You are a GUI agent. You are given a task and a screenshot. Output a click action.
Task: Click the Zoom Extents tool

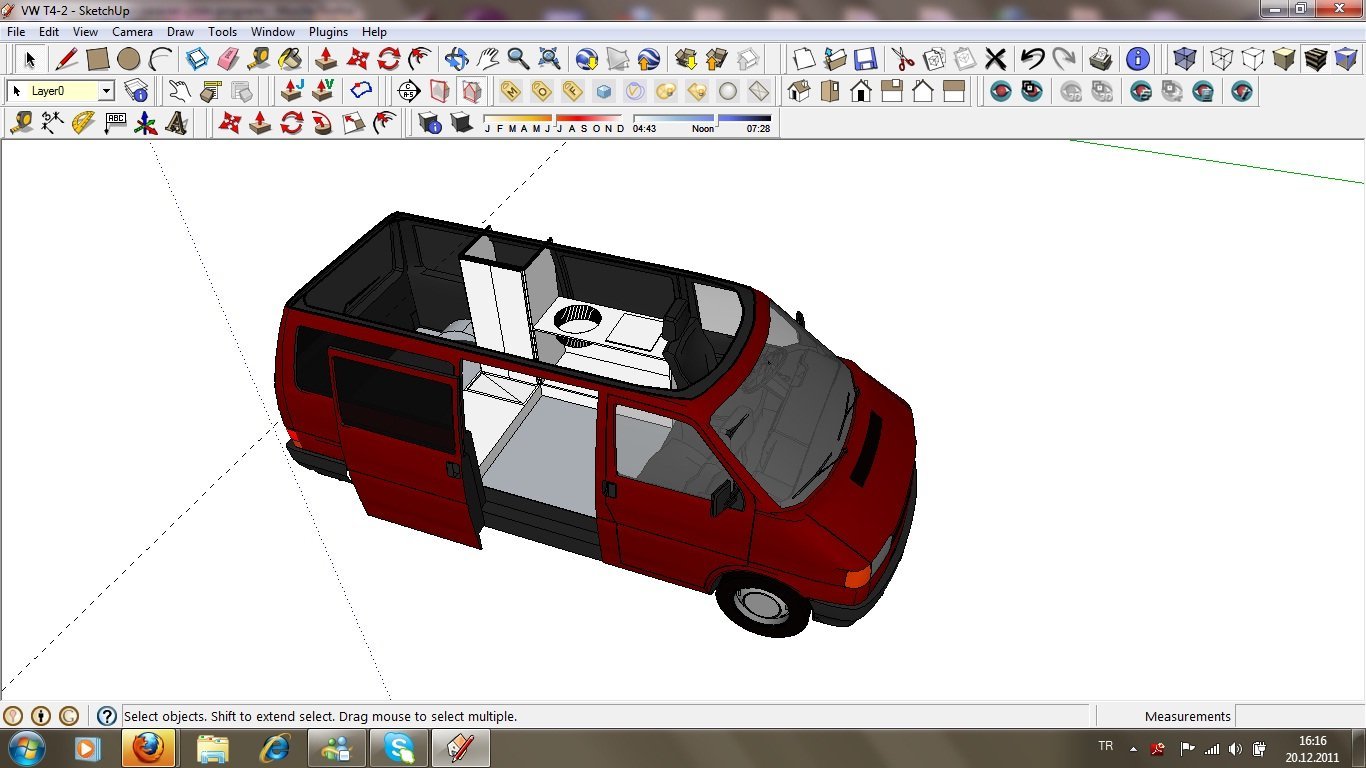[549, 59]
